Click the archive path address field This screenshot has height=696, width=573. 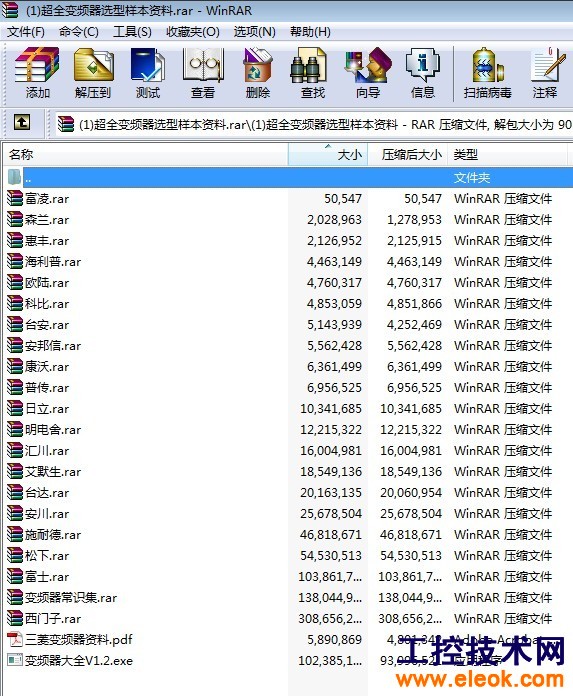point(314,125)
